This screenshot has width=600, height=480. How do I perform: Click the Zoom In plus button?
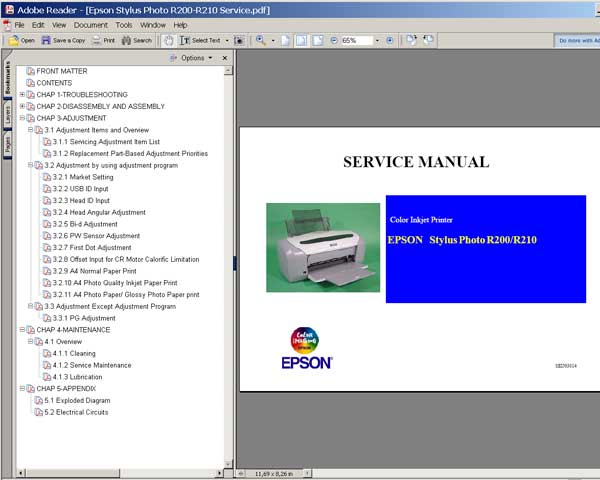390,40
